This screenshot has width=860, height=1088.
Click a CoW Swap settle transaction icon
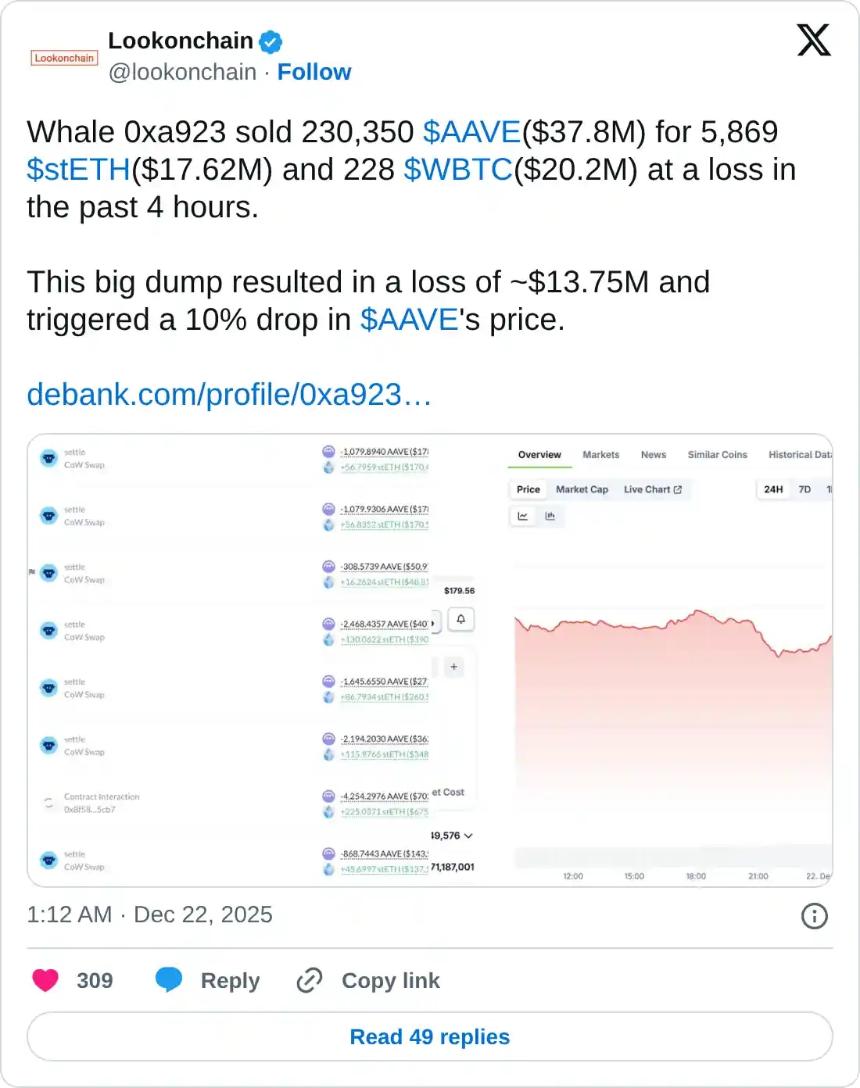tap(47, 457)
